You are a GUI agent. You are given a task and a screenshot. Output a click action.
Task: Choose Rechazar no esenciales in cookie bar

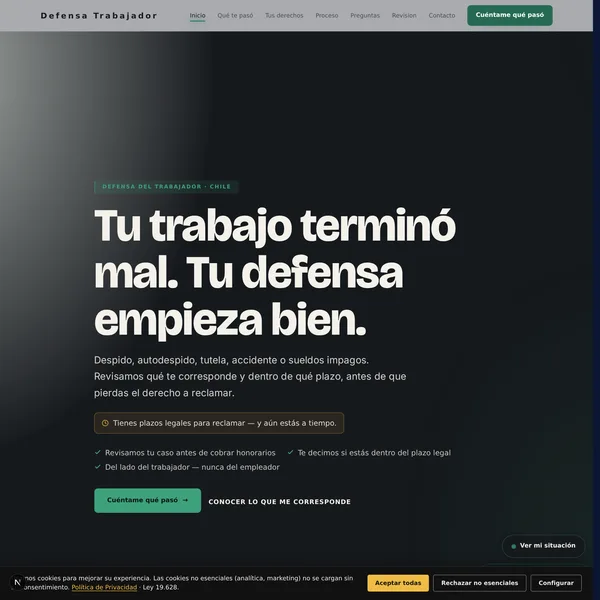(479, 583)
